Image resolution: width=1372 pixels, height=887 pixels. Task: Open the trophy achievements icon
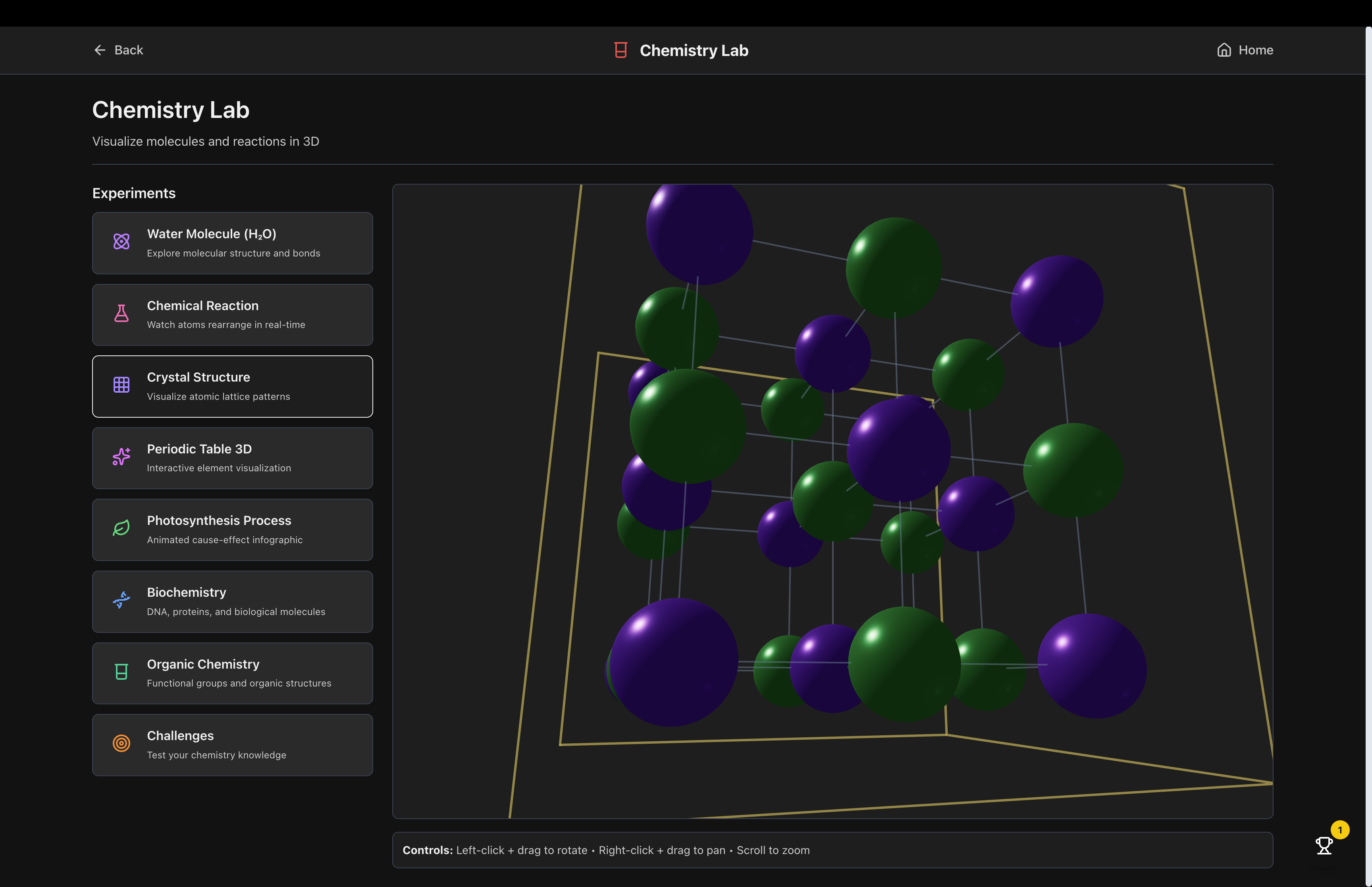click(1324, 846)
